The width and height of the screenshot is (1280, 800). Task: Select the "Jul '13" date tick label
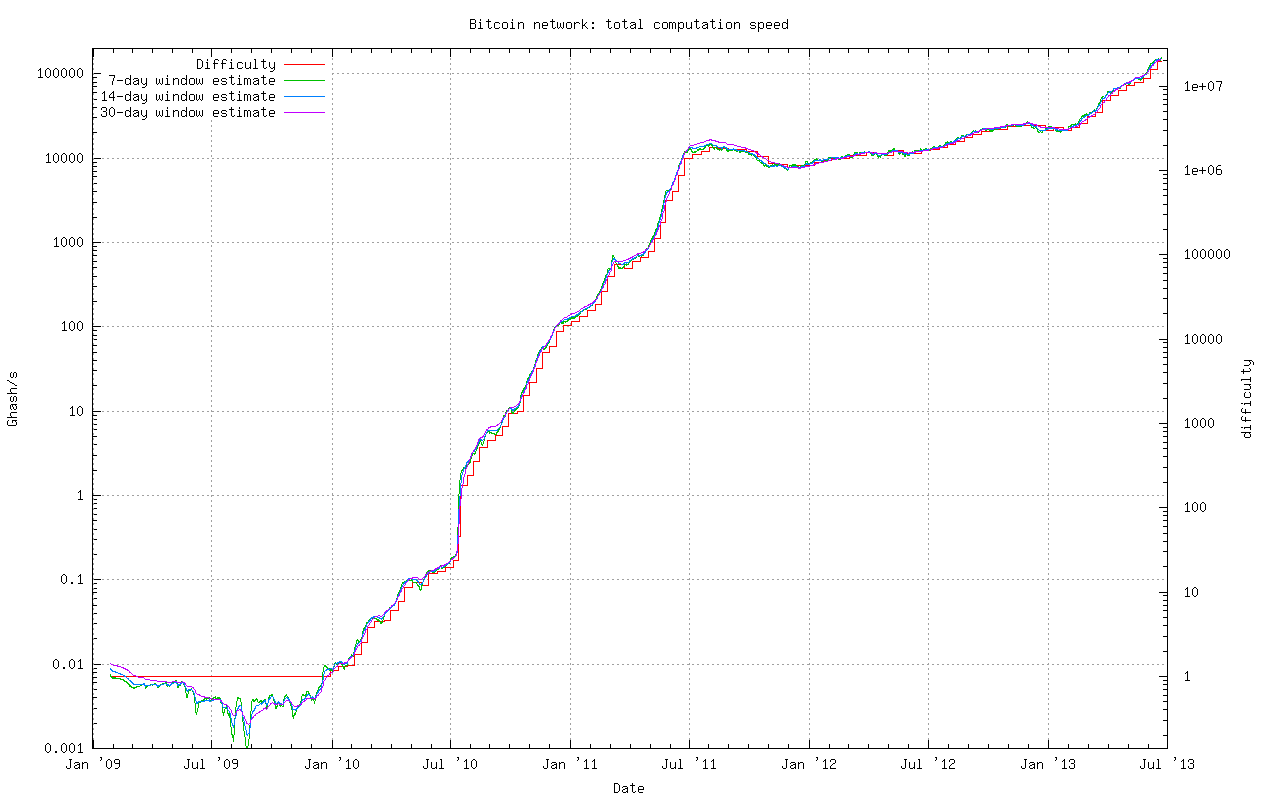(1168, 765)
